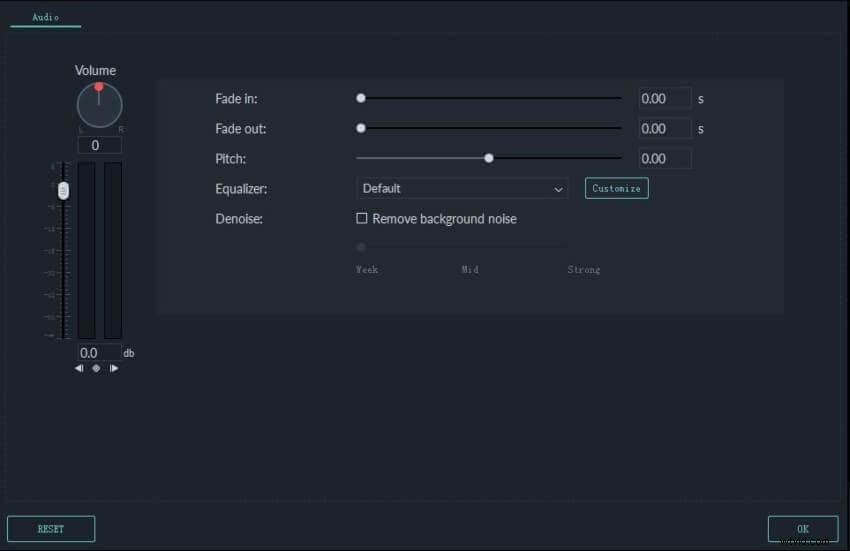The width and height of the screenshot is (850, 551).
Task: Click the Fade in label
Action: click(236, 99)
